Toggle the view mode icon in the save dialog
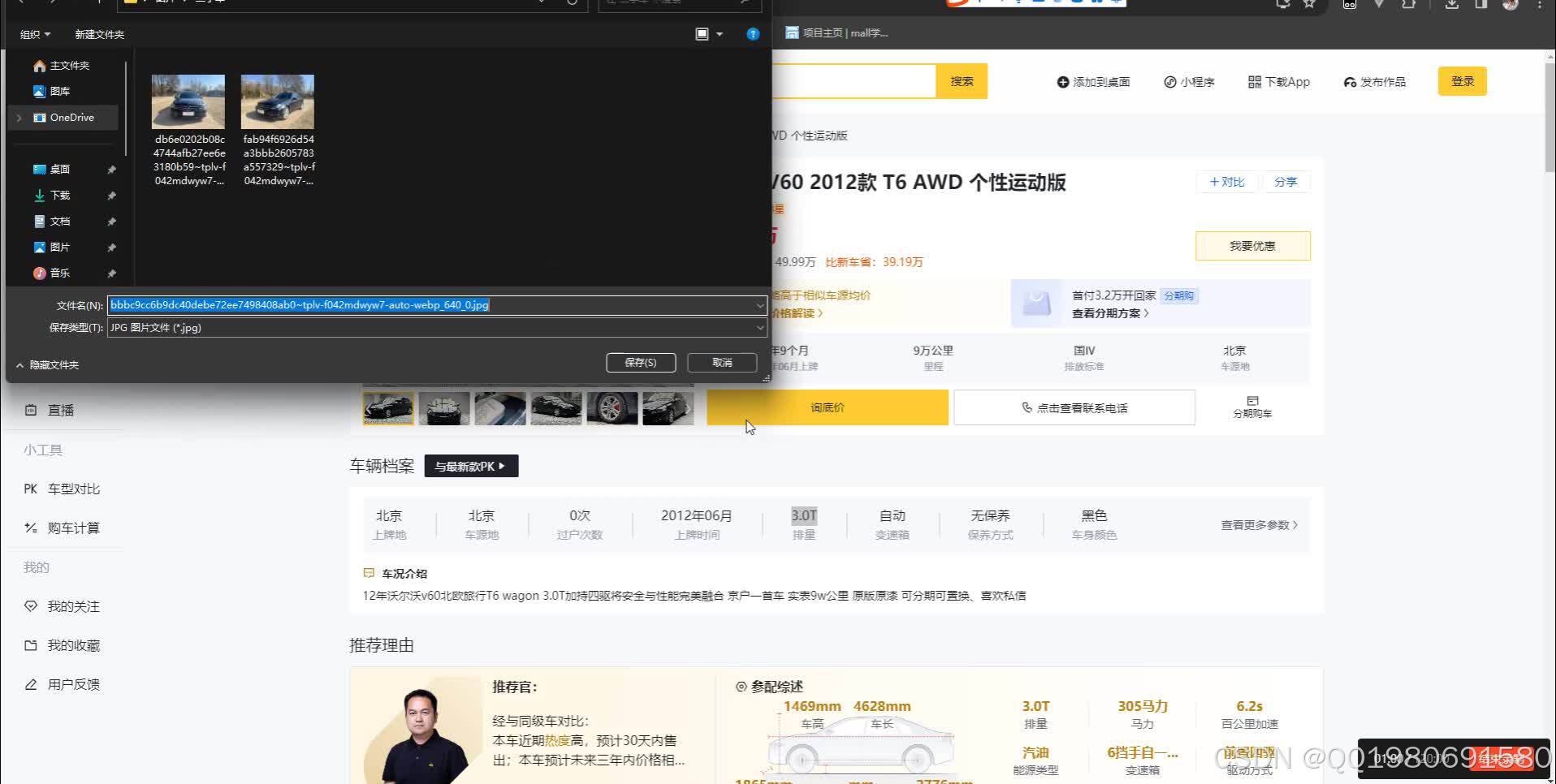The height and width of the screenshot is (784, 1556). [x=702, y=34]
